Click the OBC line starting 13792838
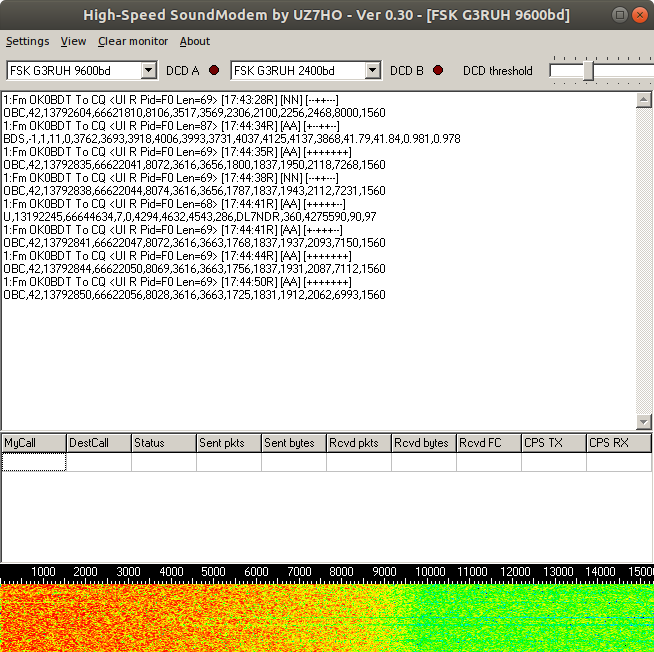 pyautogui.click(x=194, y=191)
